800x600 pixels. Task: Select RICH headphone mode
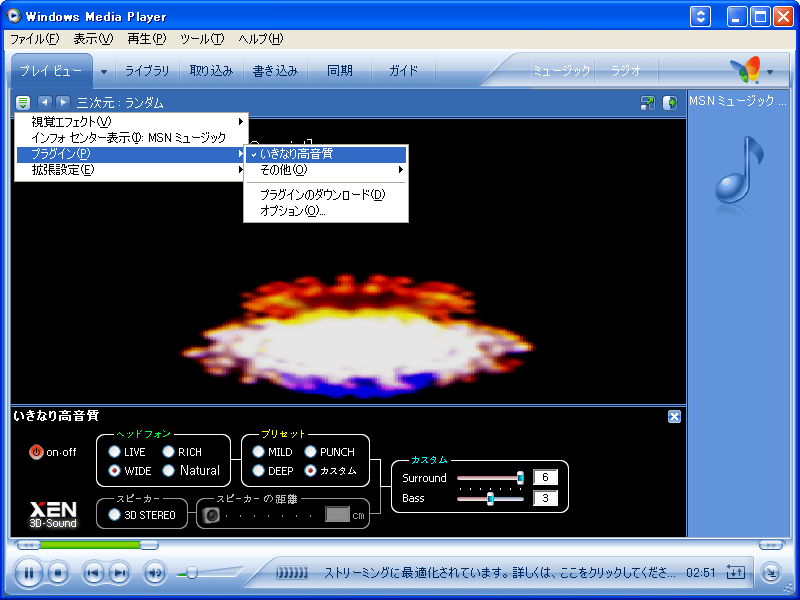coord(168,452)
